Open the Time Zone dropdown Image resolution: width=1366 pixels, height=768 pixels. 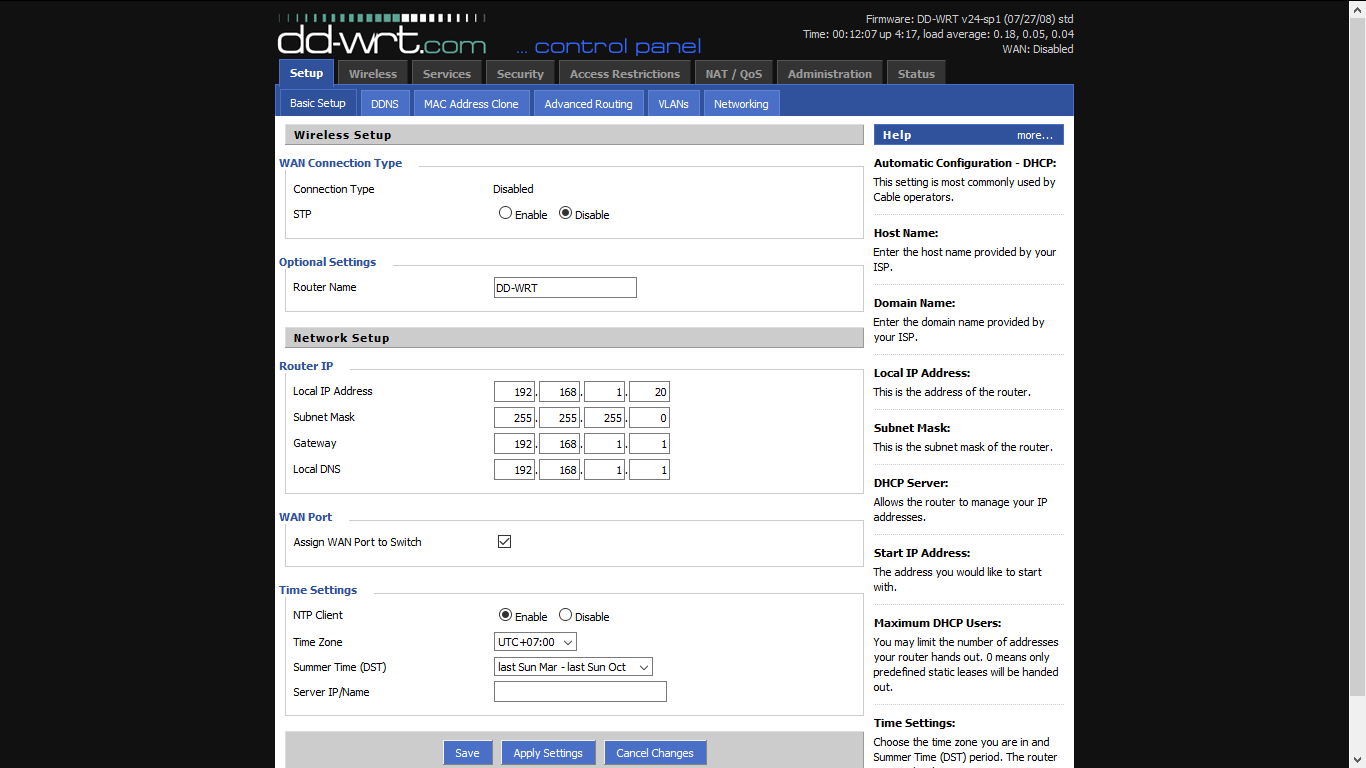click(535, 642)
